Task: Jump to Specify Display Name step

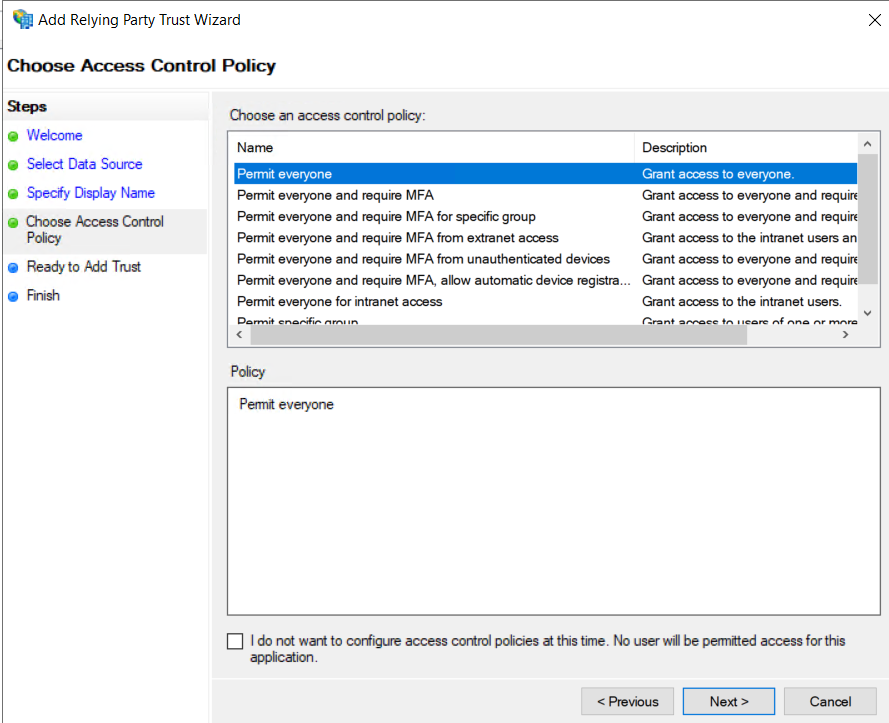Action: [x=91, y=193]
